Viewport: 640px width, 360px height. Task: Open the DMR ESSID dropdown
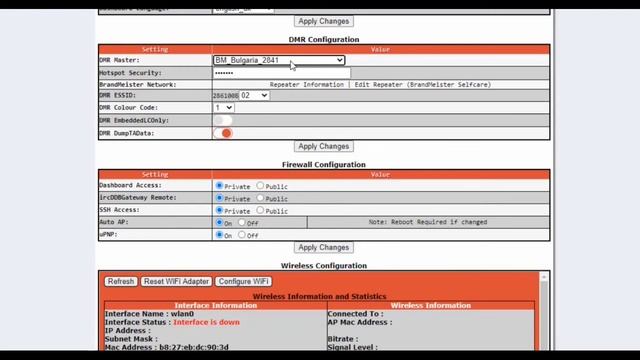[x=254, y=96]
